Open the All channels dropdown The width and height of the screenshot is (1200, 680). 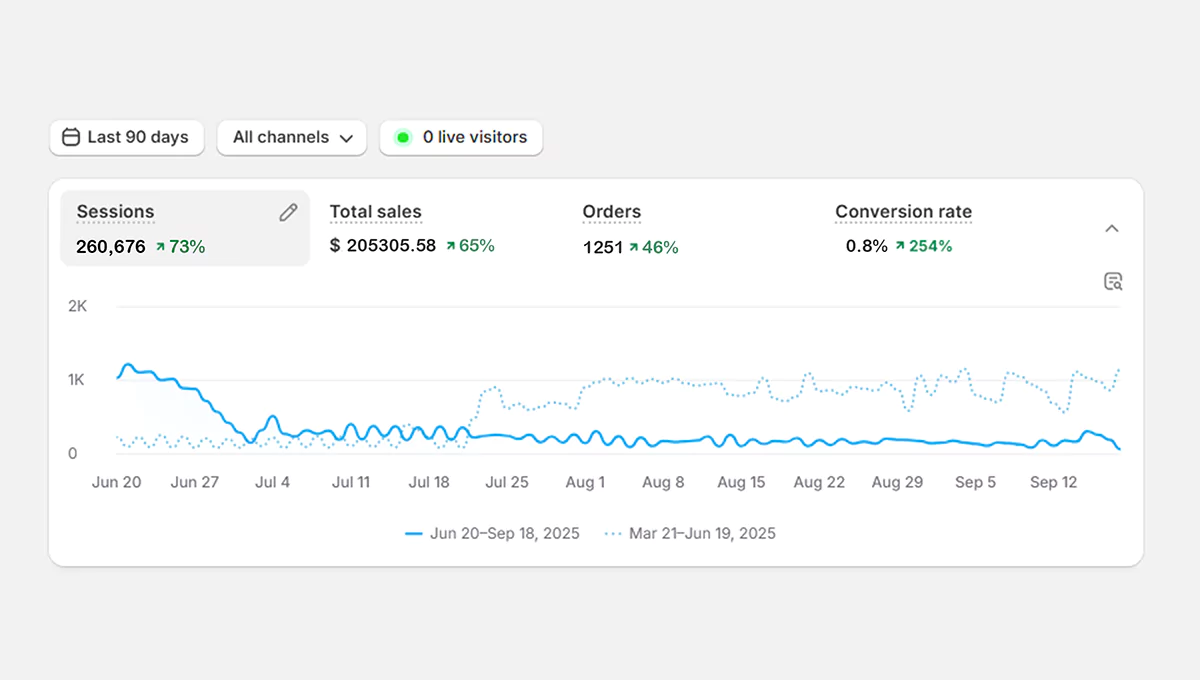tap(292, 138)
